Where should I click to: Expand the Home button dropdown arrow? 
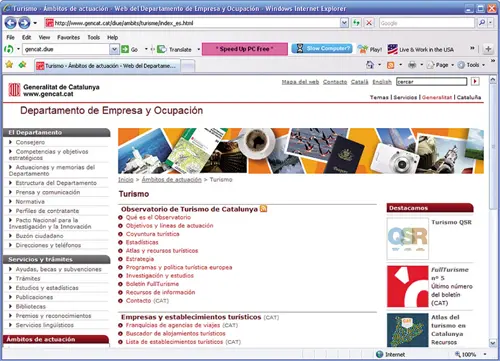379,65
